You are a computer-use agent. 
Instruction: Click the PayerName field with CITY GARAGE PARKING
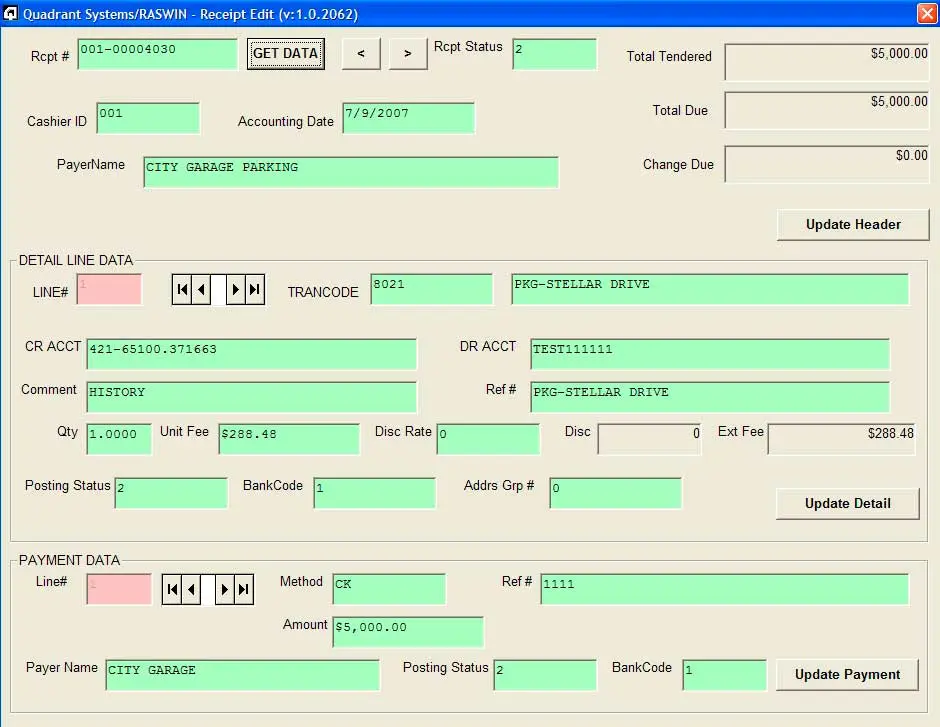pyautogui.click(x=351, y=172)
